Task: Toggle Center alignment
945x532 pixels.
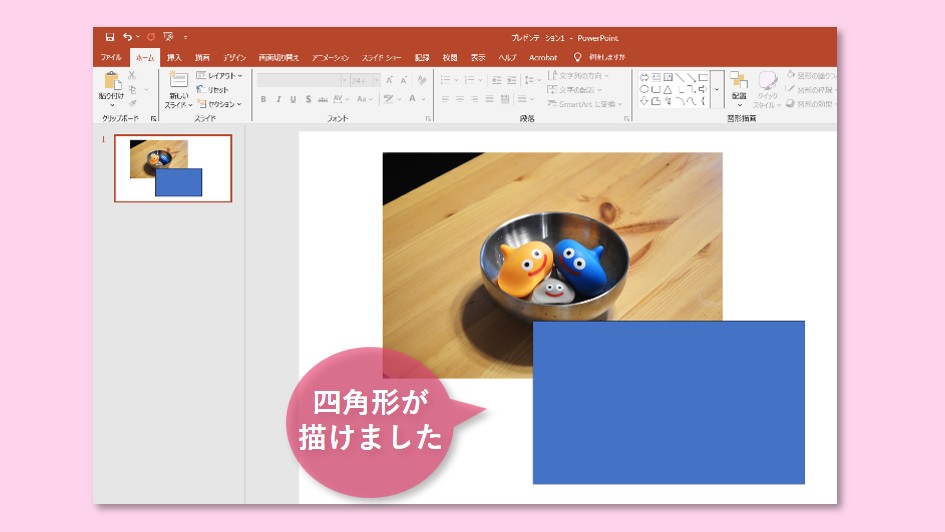Action: [x=460, y=99]
